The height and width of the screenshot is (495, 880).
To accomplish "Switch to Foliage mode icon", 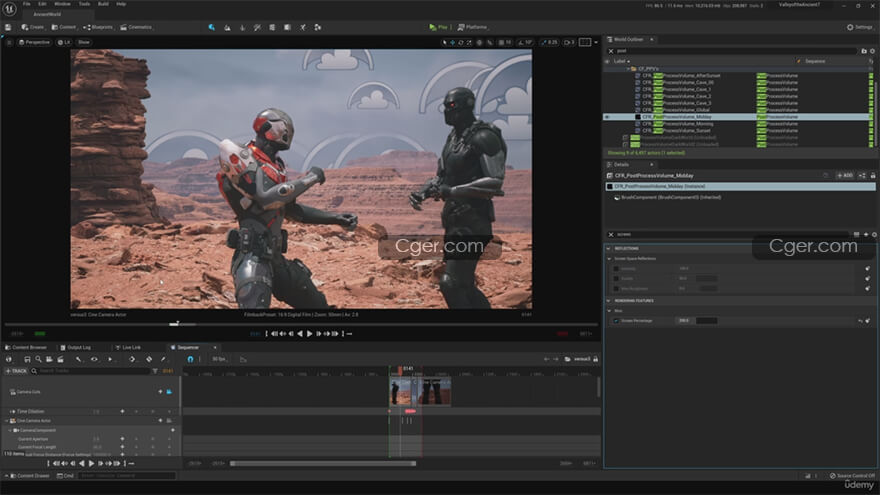I will [x=242, y=27].
